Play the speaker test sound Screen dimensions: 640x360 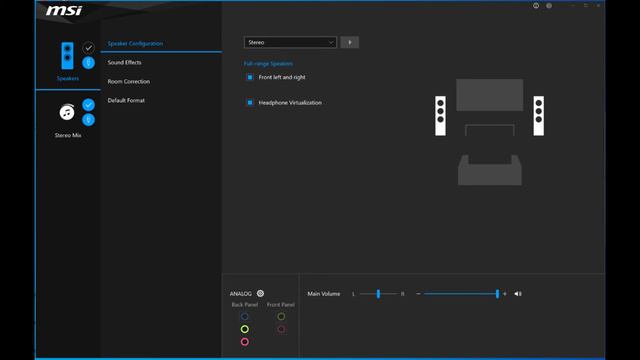point(350,42)
